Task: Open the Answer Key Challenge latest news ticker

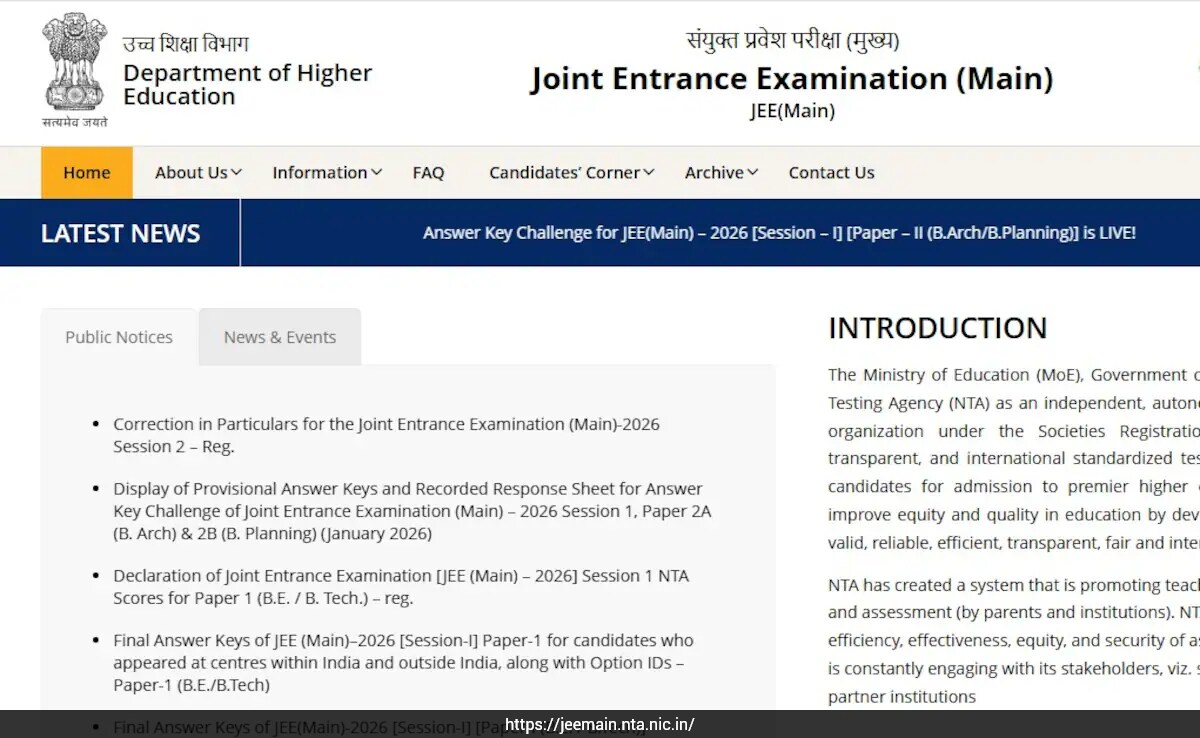Action: pos(779,233)
